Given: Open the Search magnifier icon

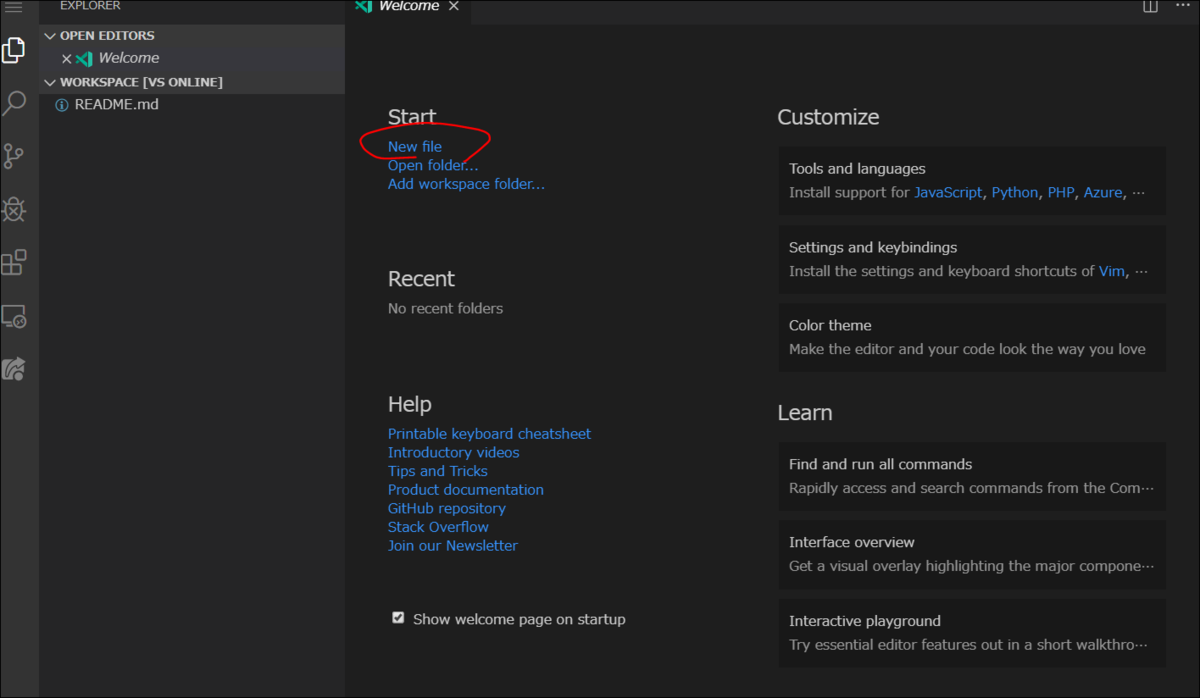Looking at the screenshot, I should 14,103.
